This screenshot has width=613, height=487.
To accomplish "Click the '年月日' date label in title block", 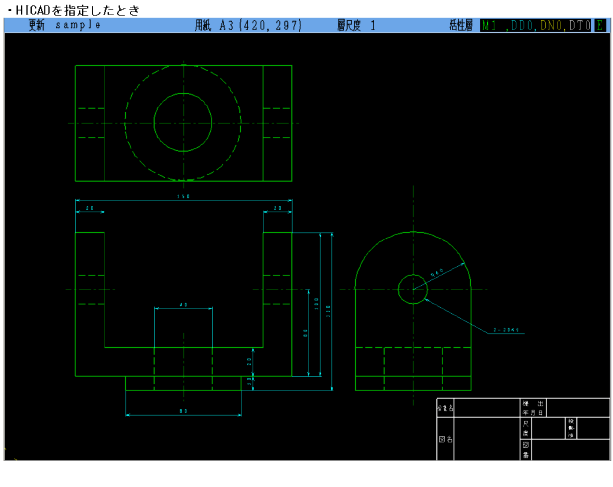I will click(x=533, y=413).
